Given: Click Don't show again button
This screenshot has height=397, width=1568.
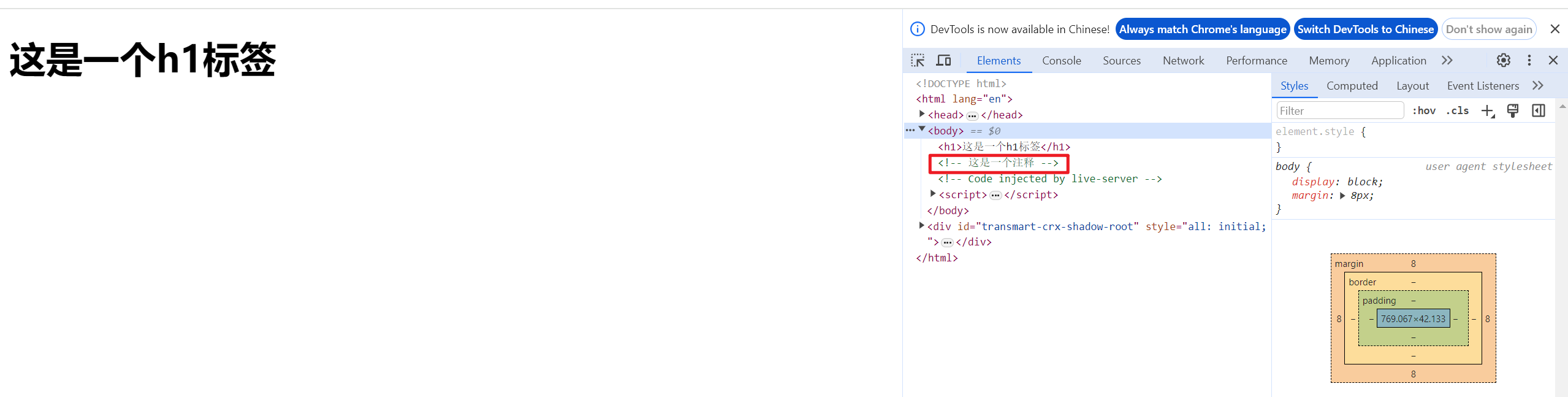Looking at the screenshot, I should (x=1489, y=29).
